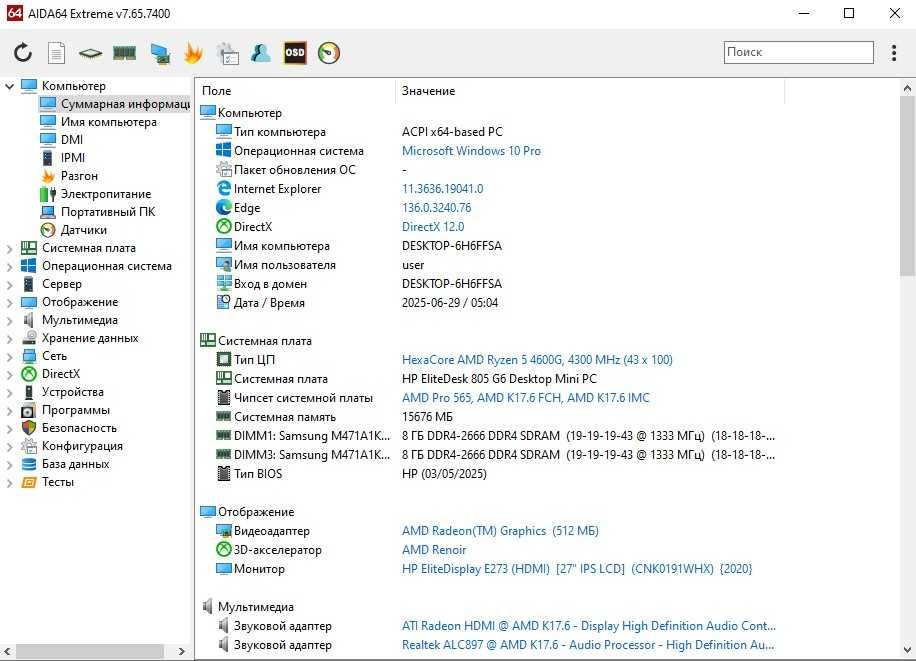The width and height of the screenshot is (916, 661).
Task: Expand the Тесты tree node
Action: (x=9, y=483)
